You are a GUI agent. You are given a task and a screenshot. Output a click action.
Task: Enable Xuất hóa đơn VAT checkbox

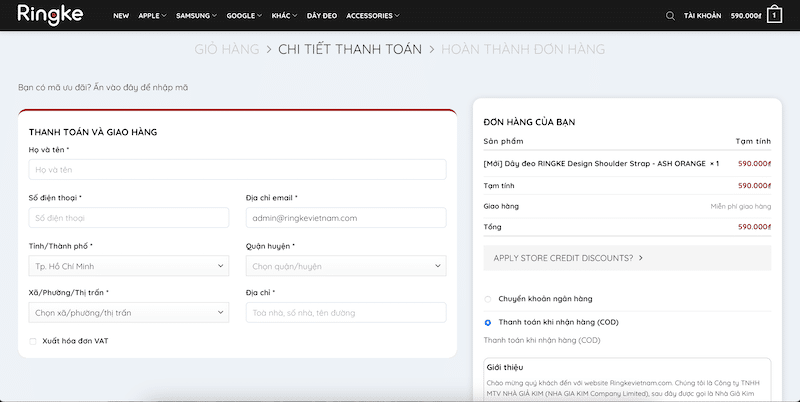(x=33, y=341)
